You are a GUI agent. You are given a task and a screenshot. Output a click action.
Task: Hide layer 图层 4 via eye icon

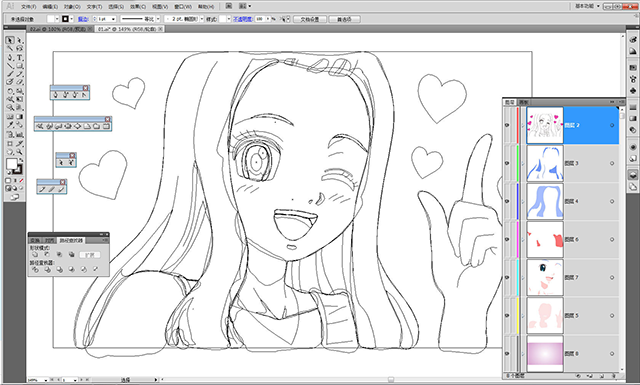click(507, 201)
